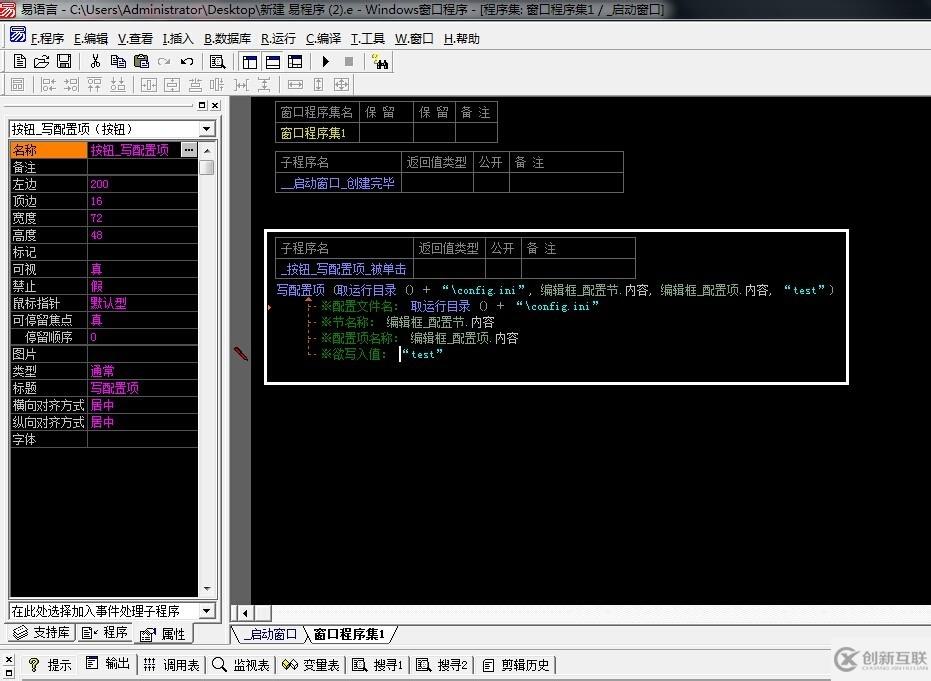
Task: Open the R.运行 menu
Action: 278,39
